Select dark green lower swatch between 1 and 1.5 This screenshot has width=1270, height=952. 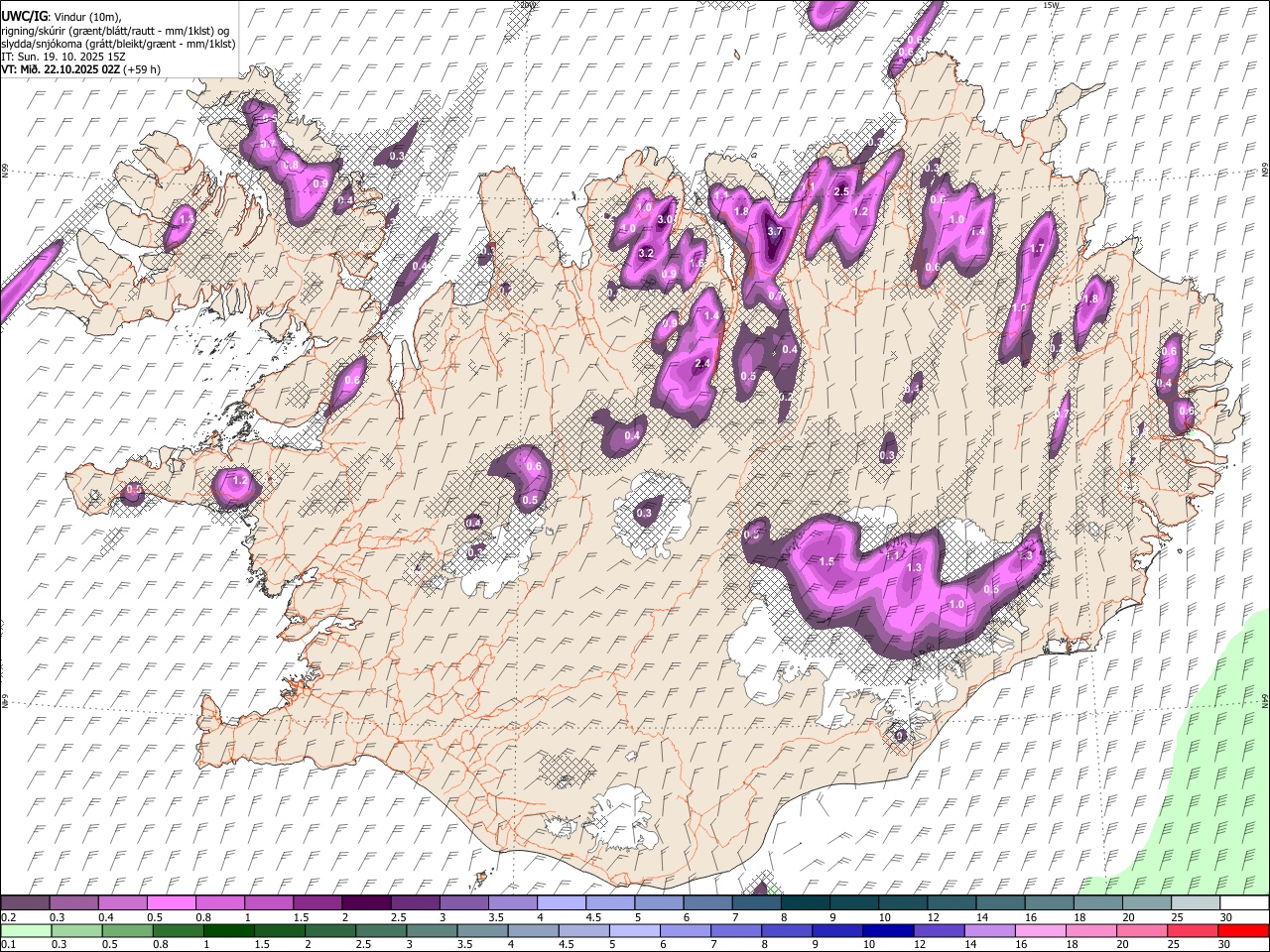(228, 931)
